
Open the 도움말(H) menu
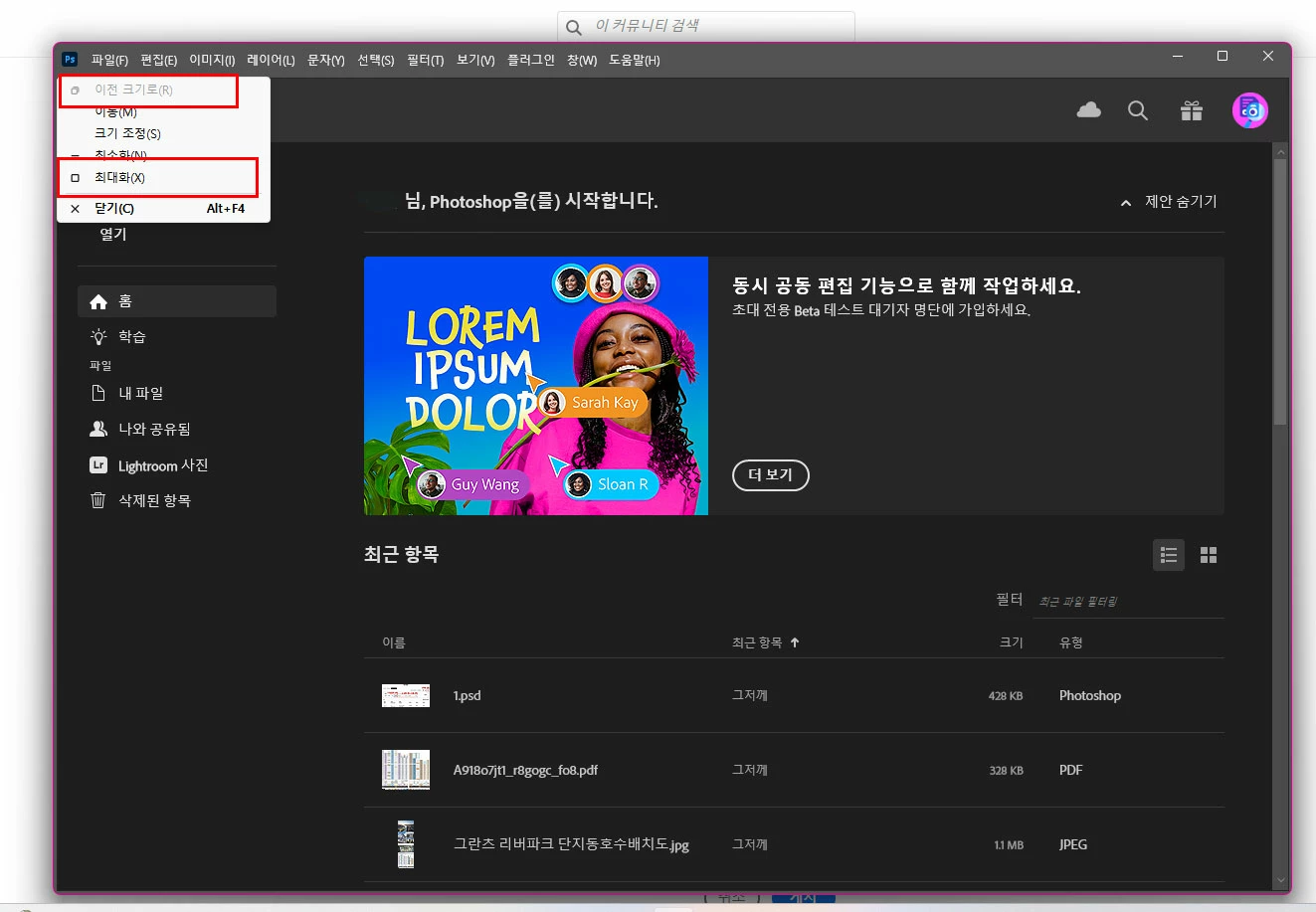click(x=634, y=61)
